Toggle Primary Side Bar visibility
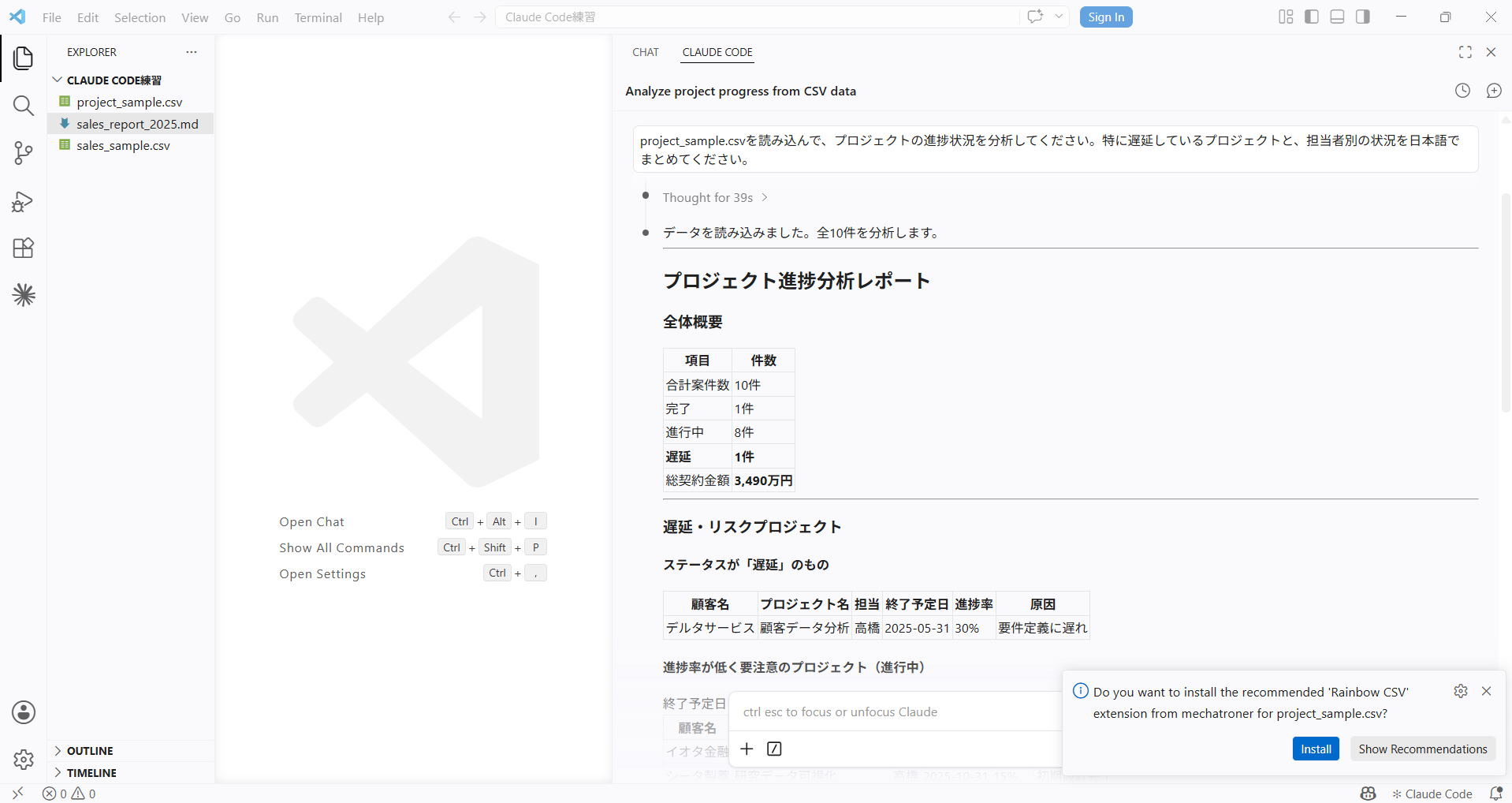Viewport: 1512px width, 803px height. [x=1312, y=17]
